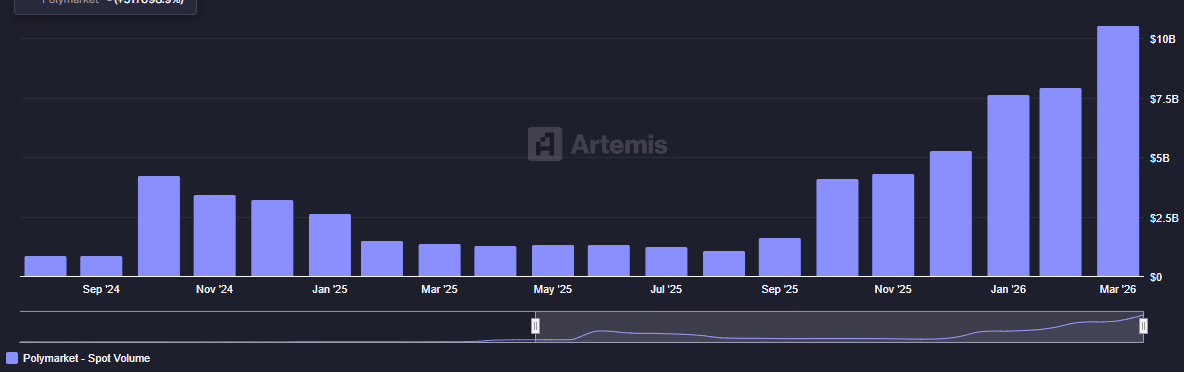Click the tall October 2024 bar before Nov '24
This screenshot has height=372, width=1184.
coord(159,226)
